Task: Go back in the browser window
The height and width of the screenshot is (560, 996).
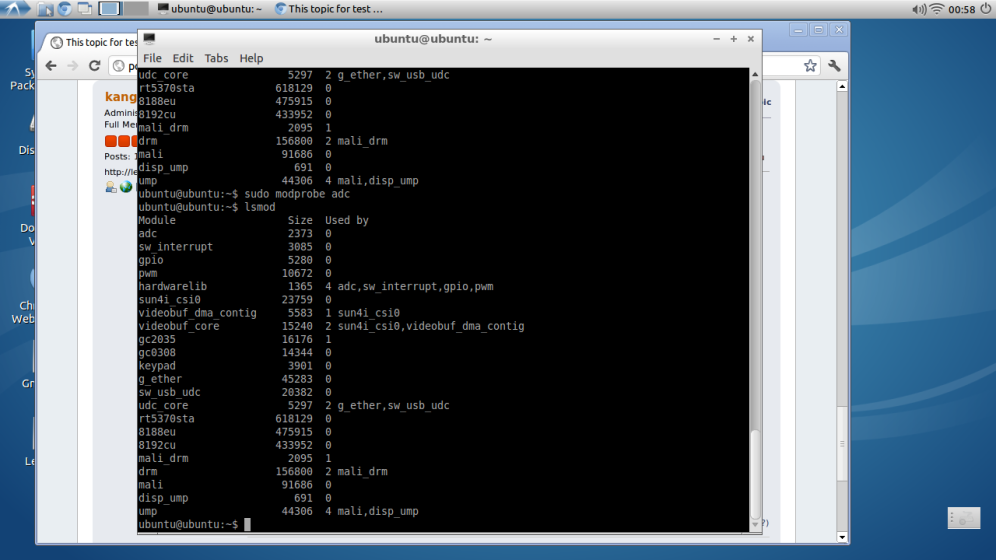Action: [51, 65]
